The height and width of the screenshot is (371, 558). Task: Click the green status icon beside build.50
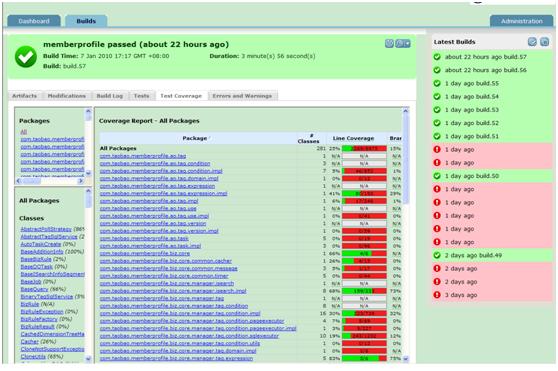(x=437, y=176)
